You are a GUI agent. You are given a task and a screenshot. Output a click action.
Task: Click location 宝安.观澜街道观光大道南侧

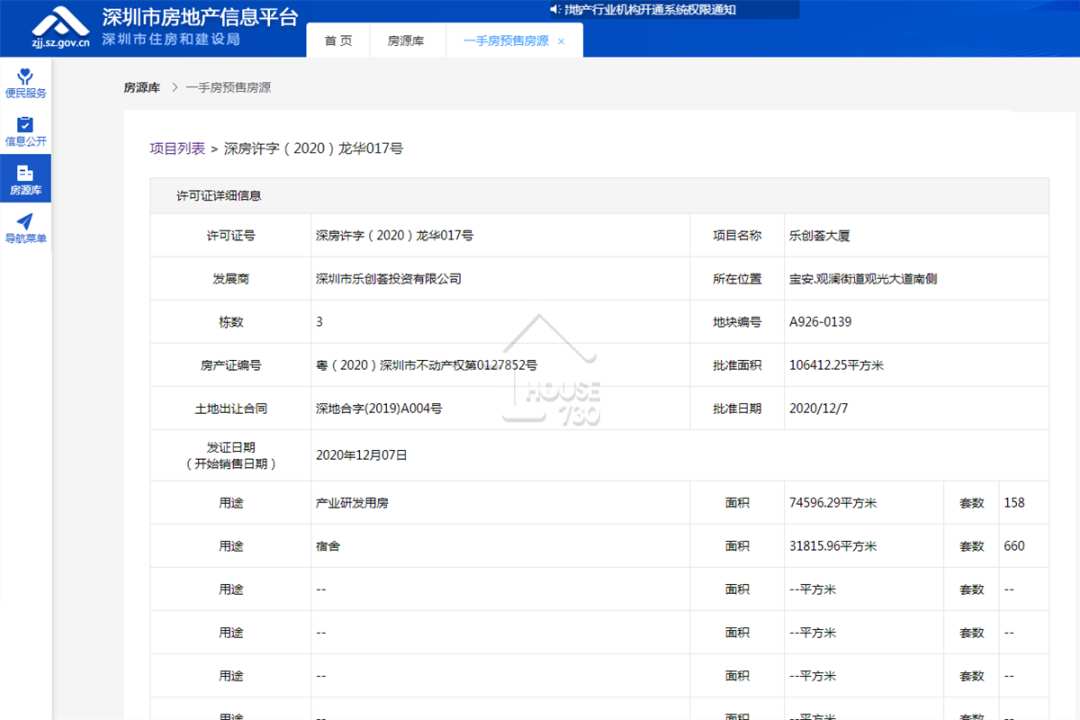862,279
